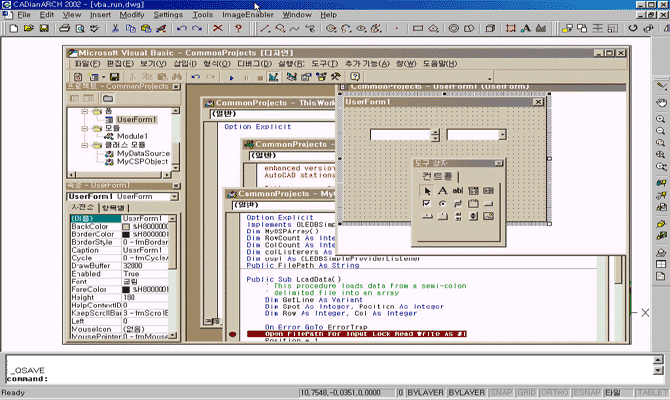Select the pointer arrow tool in toolbox
Image resolution: width=670 pixels, height=400 pixels.
click(x=427, y=191)
